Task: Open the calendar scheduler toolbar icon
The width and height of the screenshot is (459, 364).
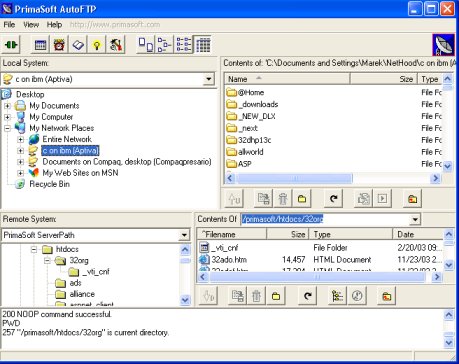Action: click(40, 44)
